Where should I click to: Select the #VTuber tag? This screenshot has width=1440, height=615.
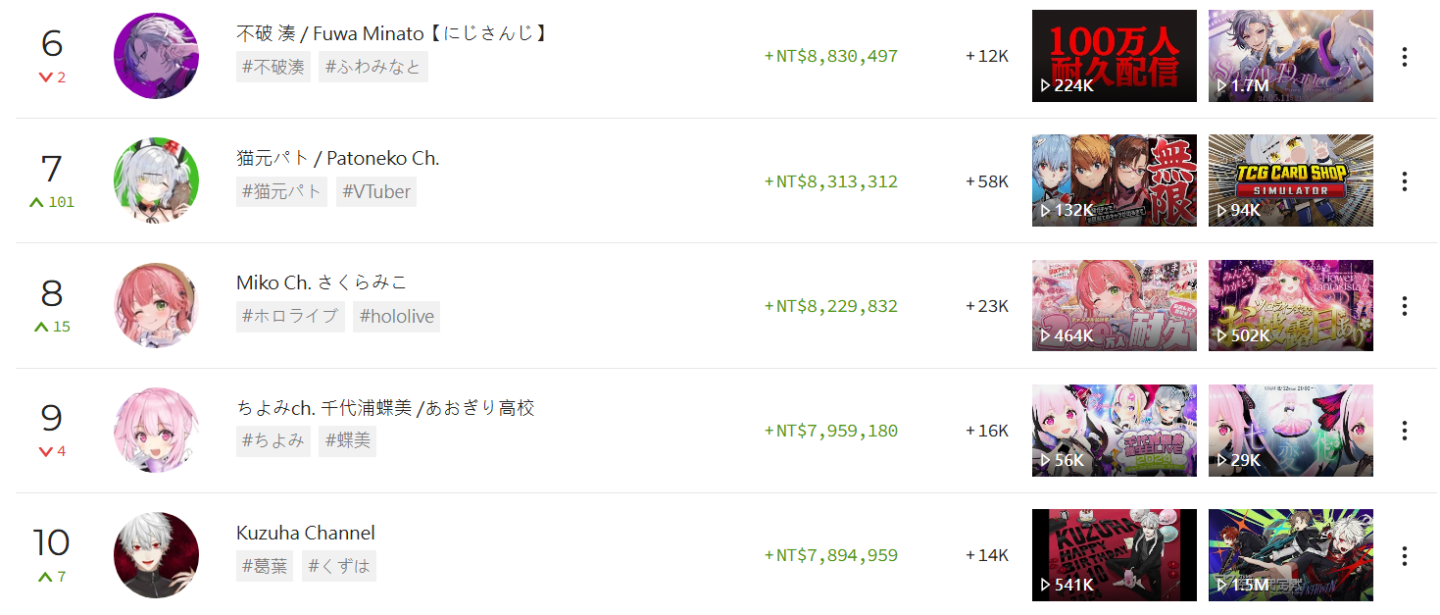click(375, 191)
